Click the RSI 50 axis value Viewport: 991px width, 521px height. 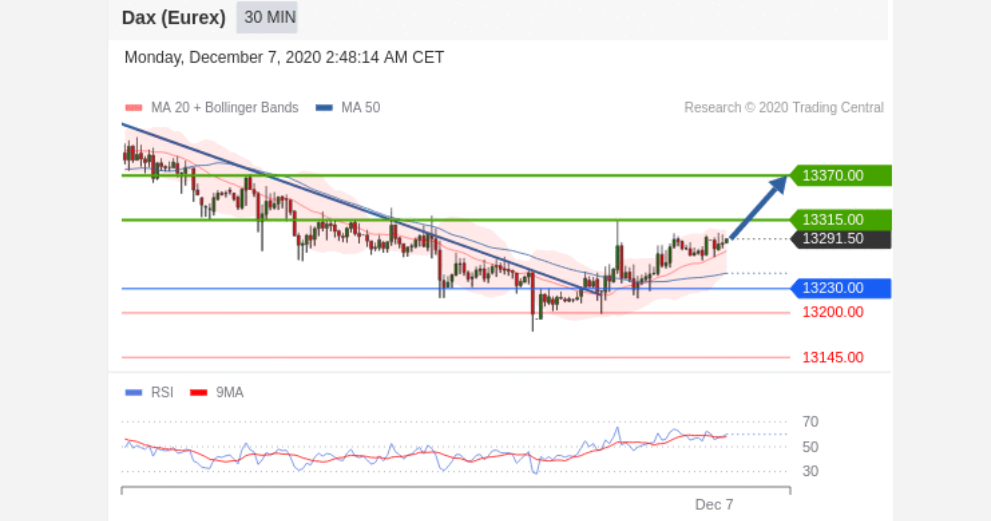coord(810,447)
